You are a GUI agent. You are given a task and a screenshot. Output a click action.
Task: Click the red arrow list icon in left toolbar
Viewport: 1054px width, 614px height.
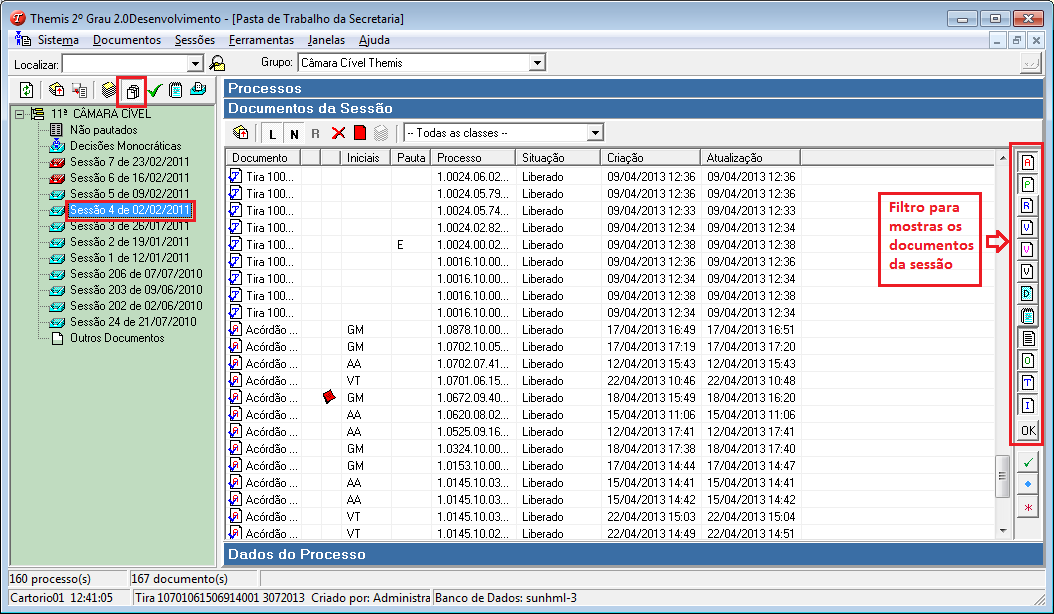pyautogui.click(x=79, y=89)
